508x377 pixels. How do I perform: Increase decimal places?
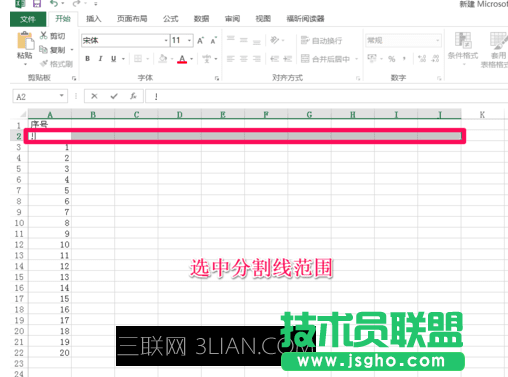point(422,59)
